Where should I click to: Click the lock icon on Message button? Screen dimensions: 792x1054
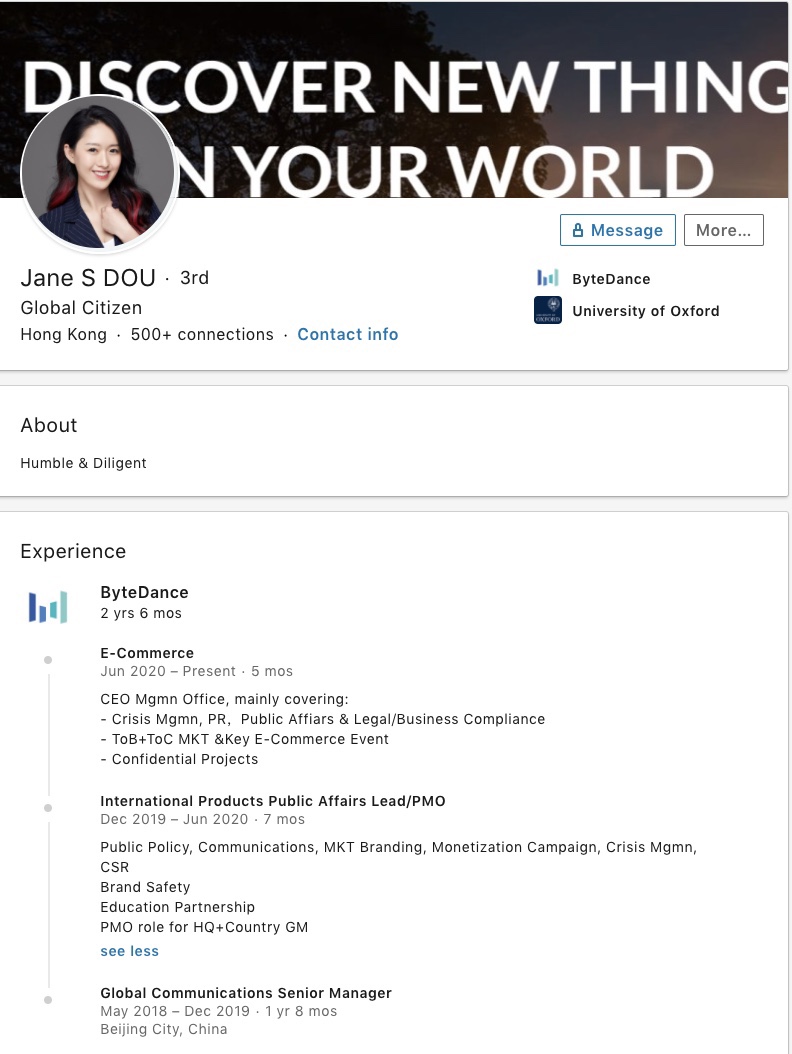click(x=577, y=231)
